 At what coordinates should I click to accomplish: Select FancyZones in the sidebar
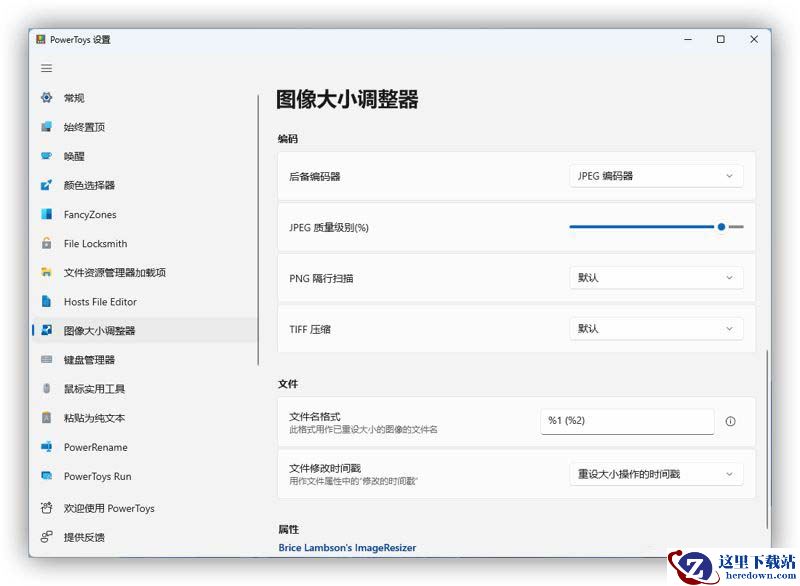coord(146,214)
